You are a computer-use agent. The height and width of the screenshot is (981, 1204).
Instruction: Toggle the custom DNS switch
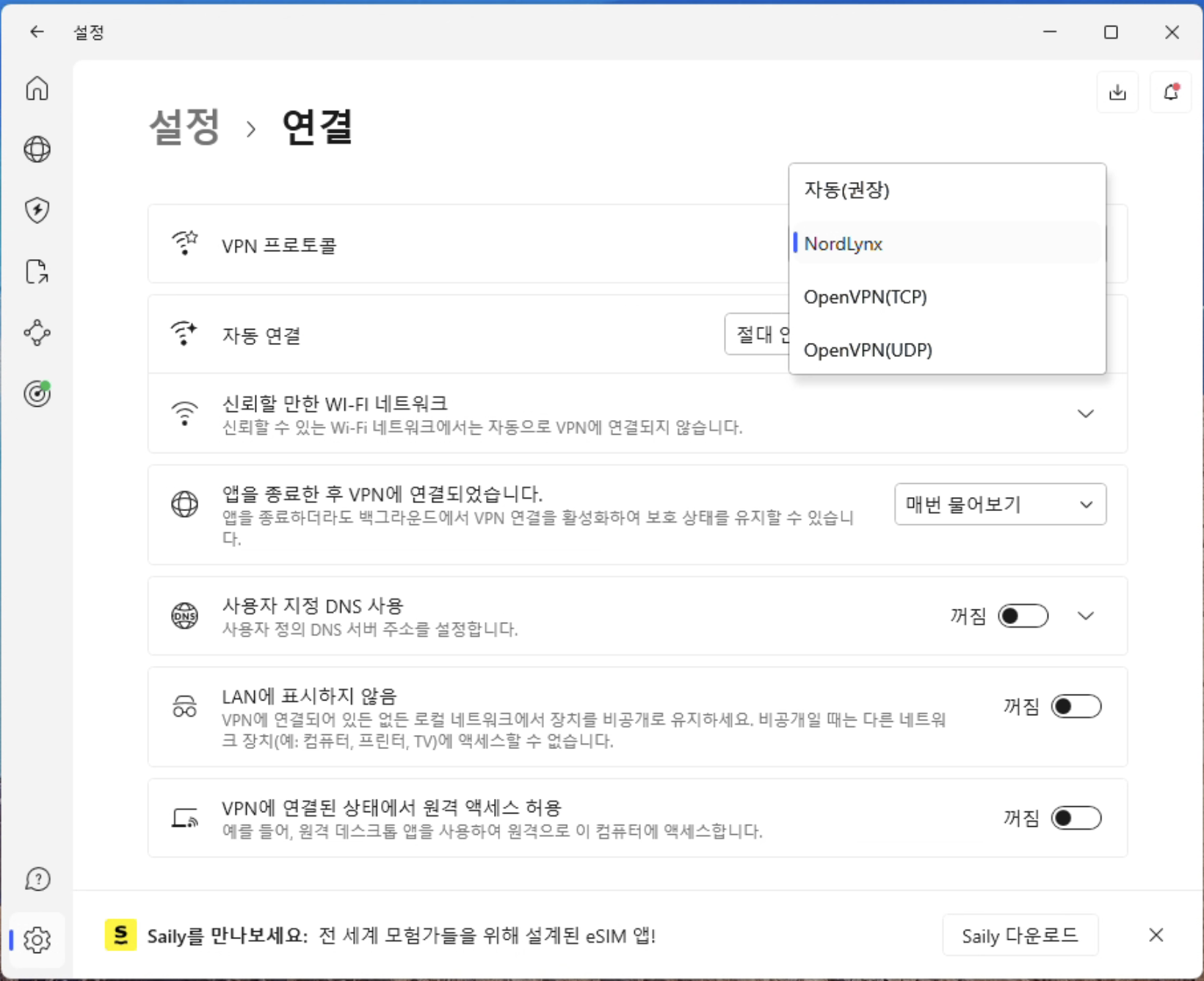coord(1023,616)
